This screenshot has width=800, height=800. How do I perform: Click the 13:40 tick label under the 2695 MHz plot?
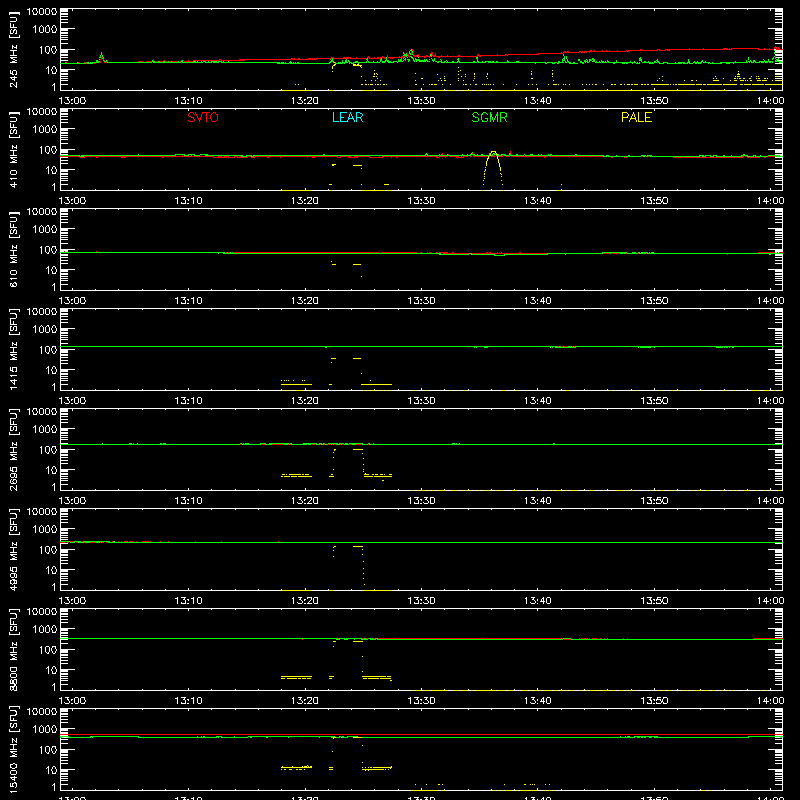point(538,501)
